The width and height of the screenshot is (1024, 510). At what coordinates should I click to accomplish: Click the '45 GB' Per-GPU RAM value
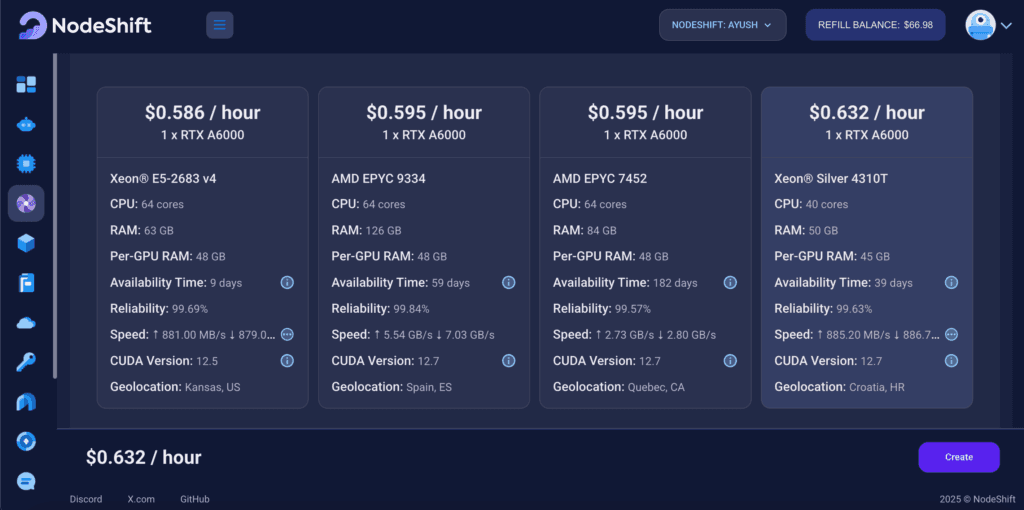(x=874, y=257)
